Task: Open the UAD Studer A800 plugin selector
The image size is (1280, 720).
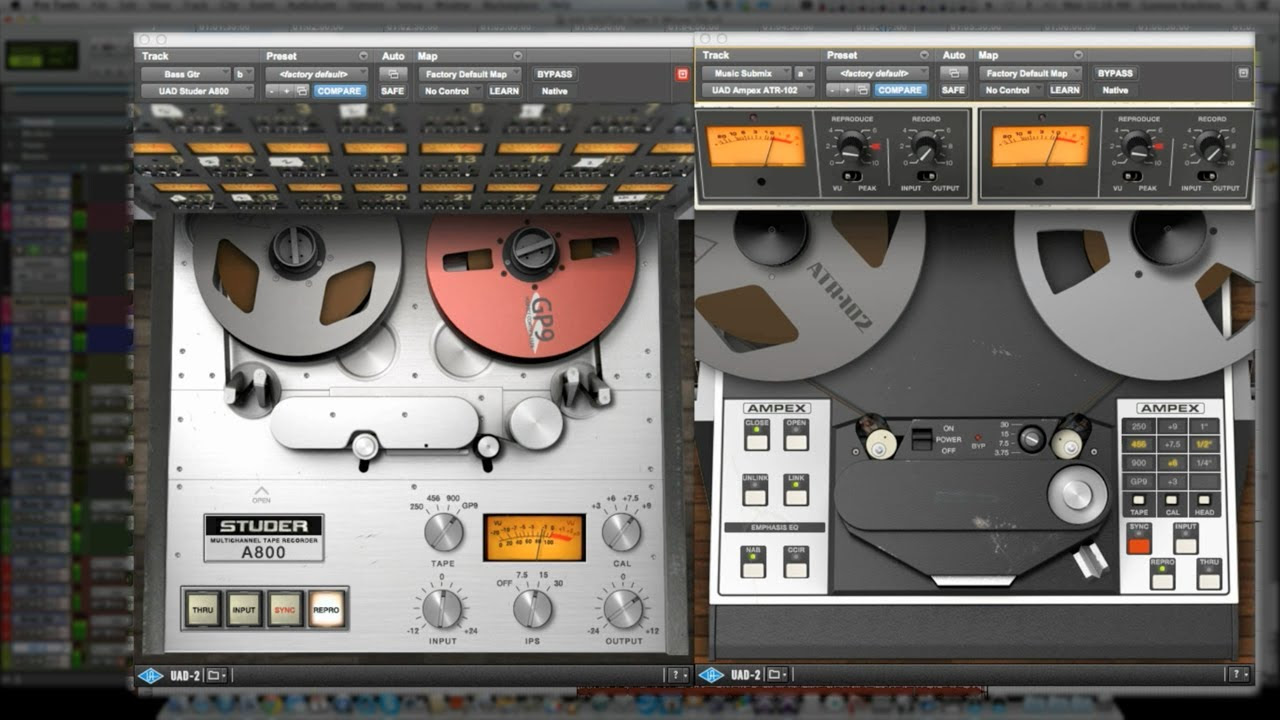Action: point(198,91)
